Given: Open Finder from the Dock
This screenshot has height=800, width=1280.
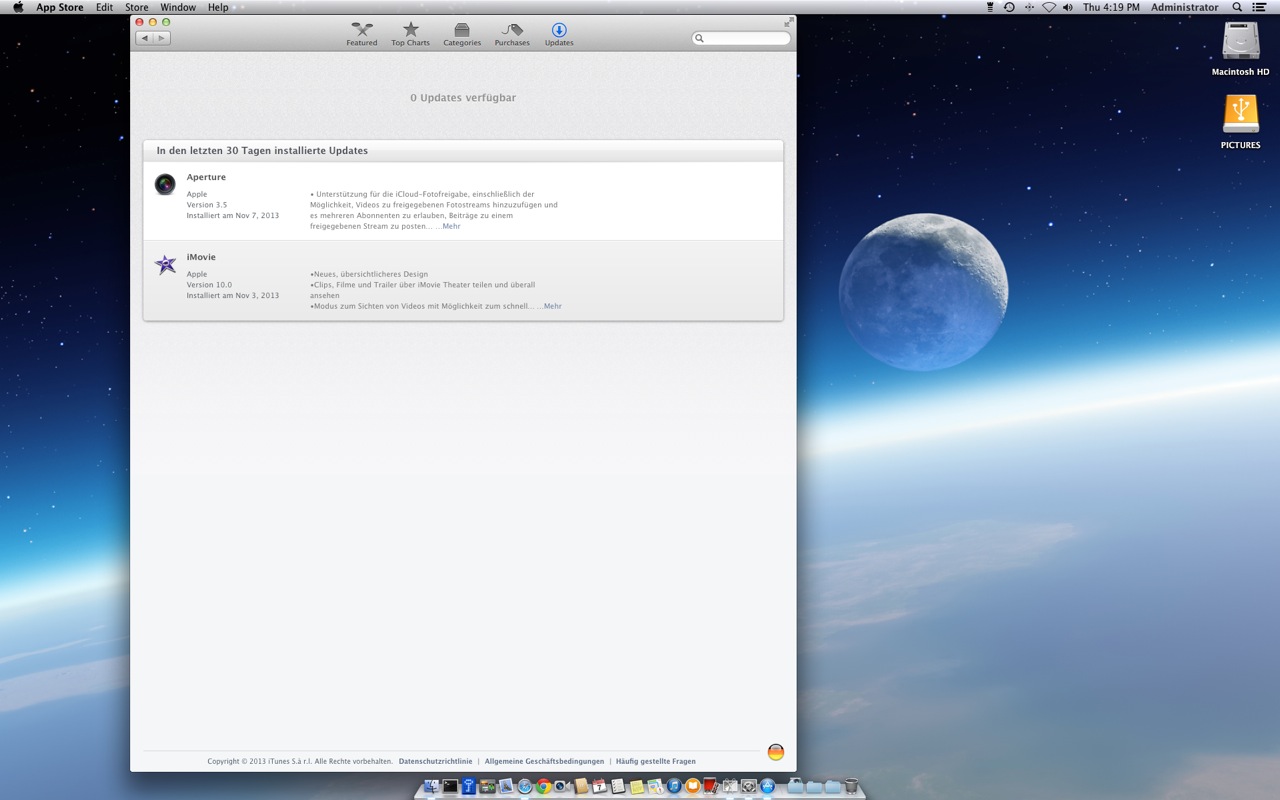Looking at the screenshot, I should 432,786.
